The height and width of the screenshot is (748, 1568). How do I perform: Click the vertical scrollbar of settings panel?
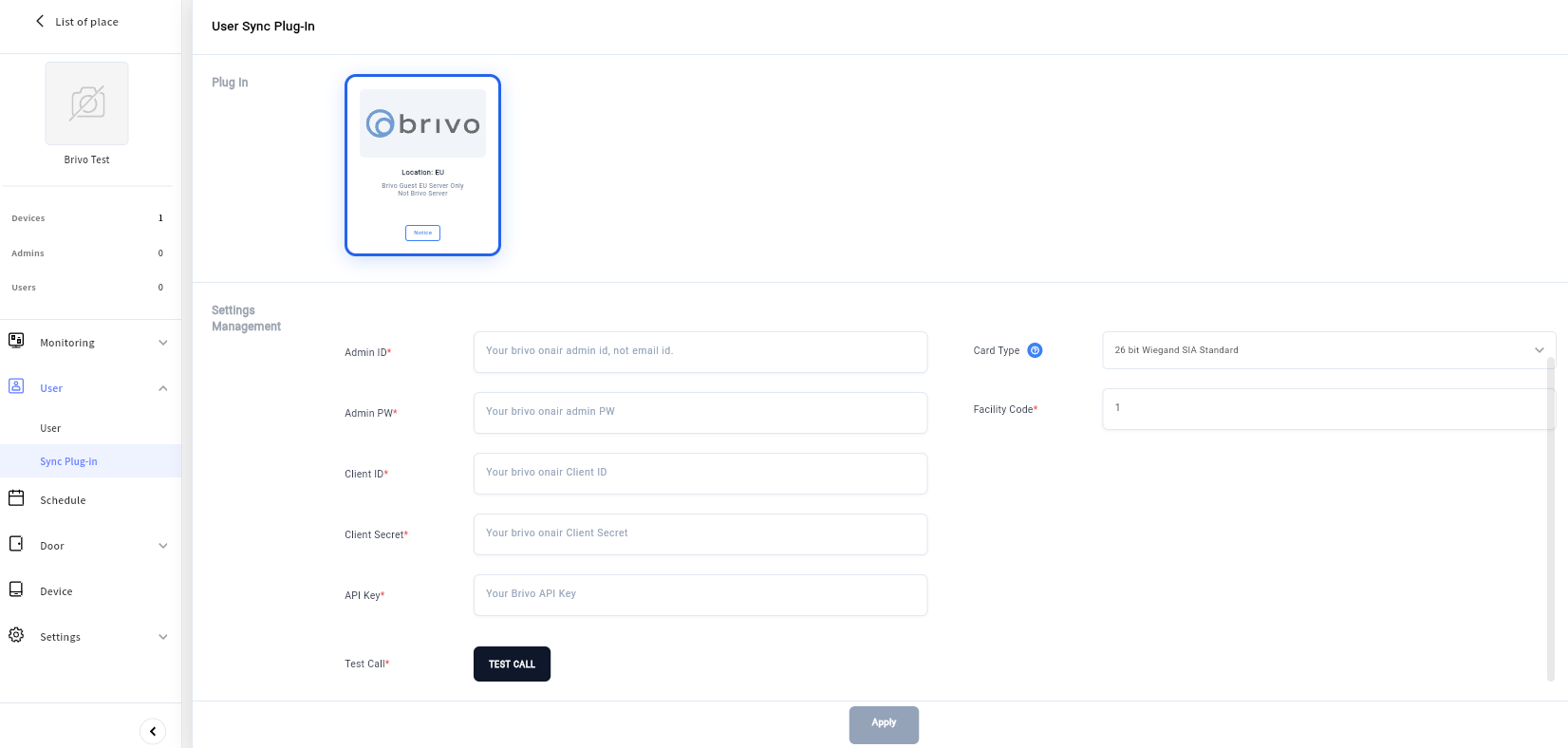point(1551,518)
